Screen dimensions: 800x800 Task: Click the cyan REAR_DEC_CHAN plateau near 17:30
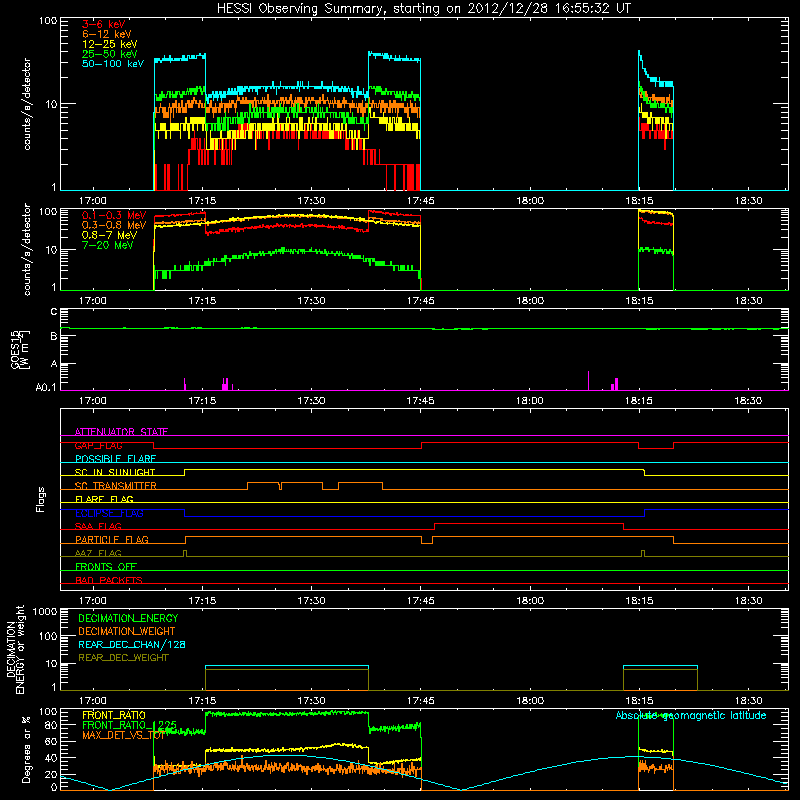pyautogui.click(x=287, y=666)
